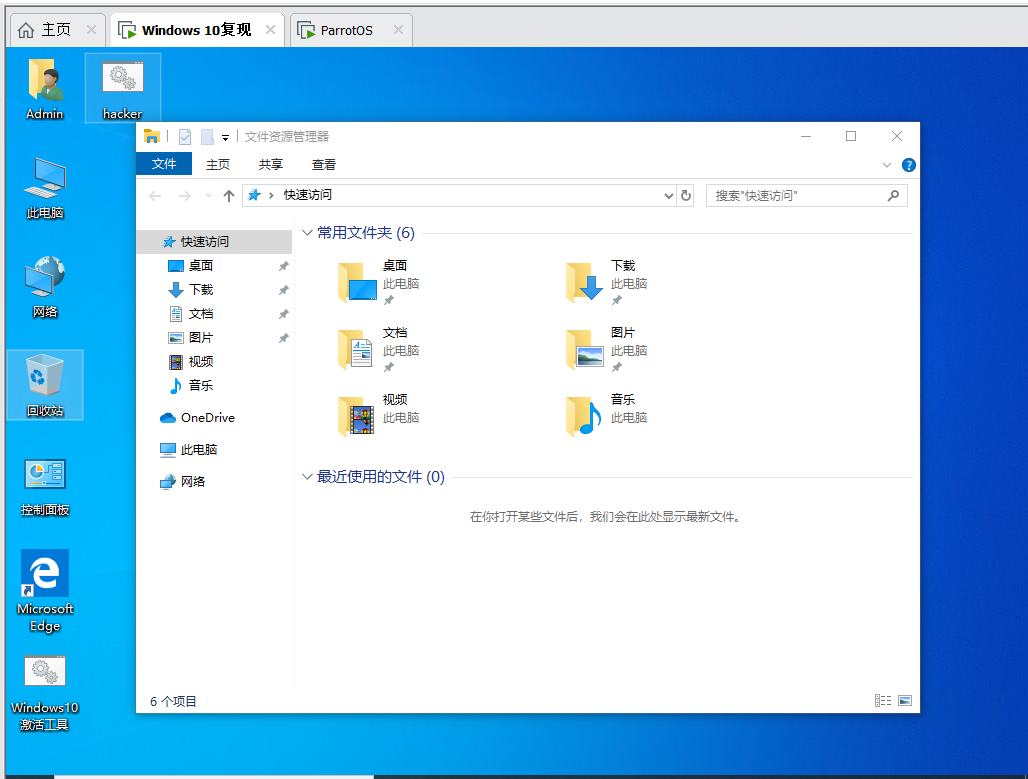
Task: Select the 文档 folder in frequent folders
Action: 380,349
